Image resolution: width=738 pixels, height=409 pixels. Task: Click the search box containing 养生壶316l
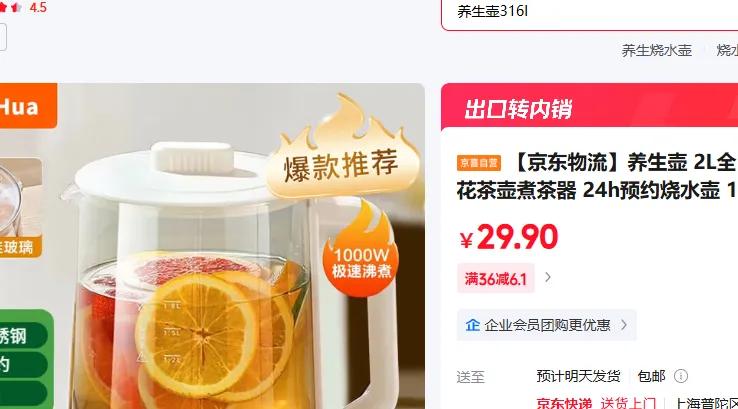tap(589, 13)
